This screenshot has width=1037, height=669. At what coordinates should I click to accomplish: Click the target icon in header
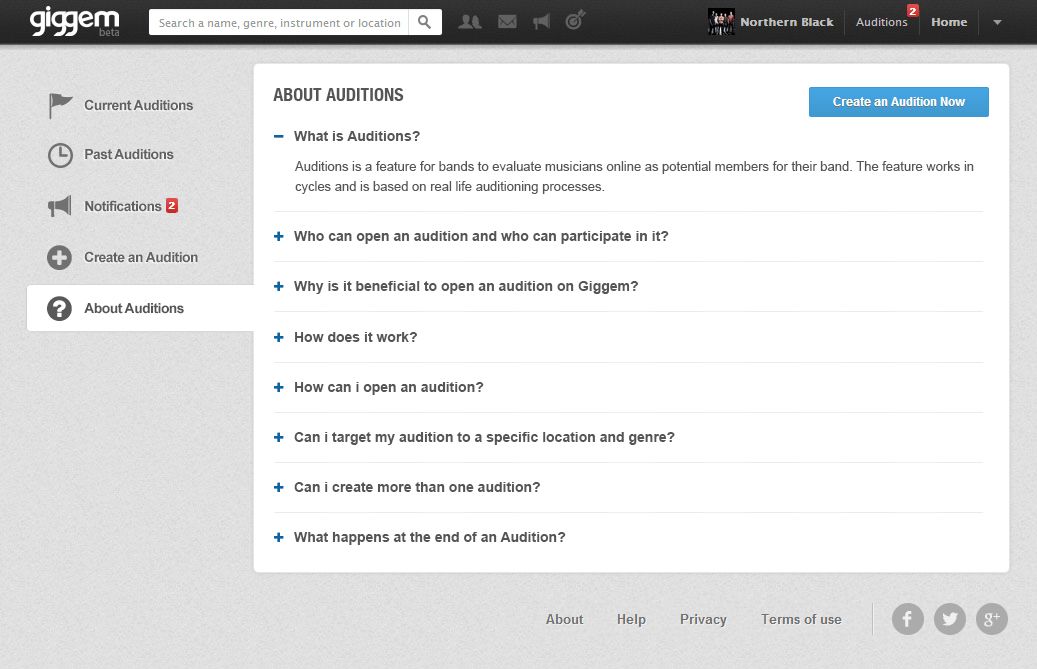click(x=575, y=20)
